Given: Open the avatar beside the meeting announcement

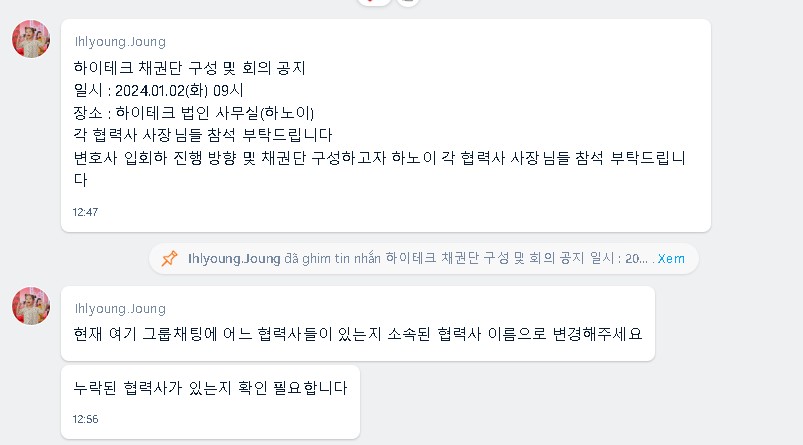Looking at the screenshot, I should [31, 39].
